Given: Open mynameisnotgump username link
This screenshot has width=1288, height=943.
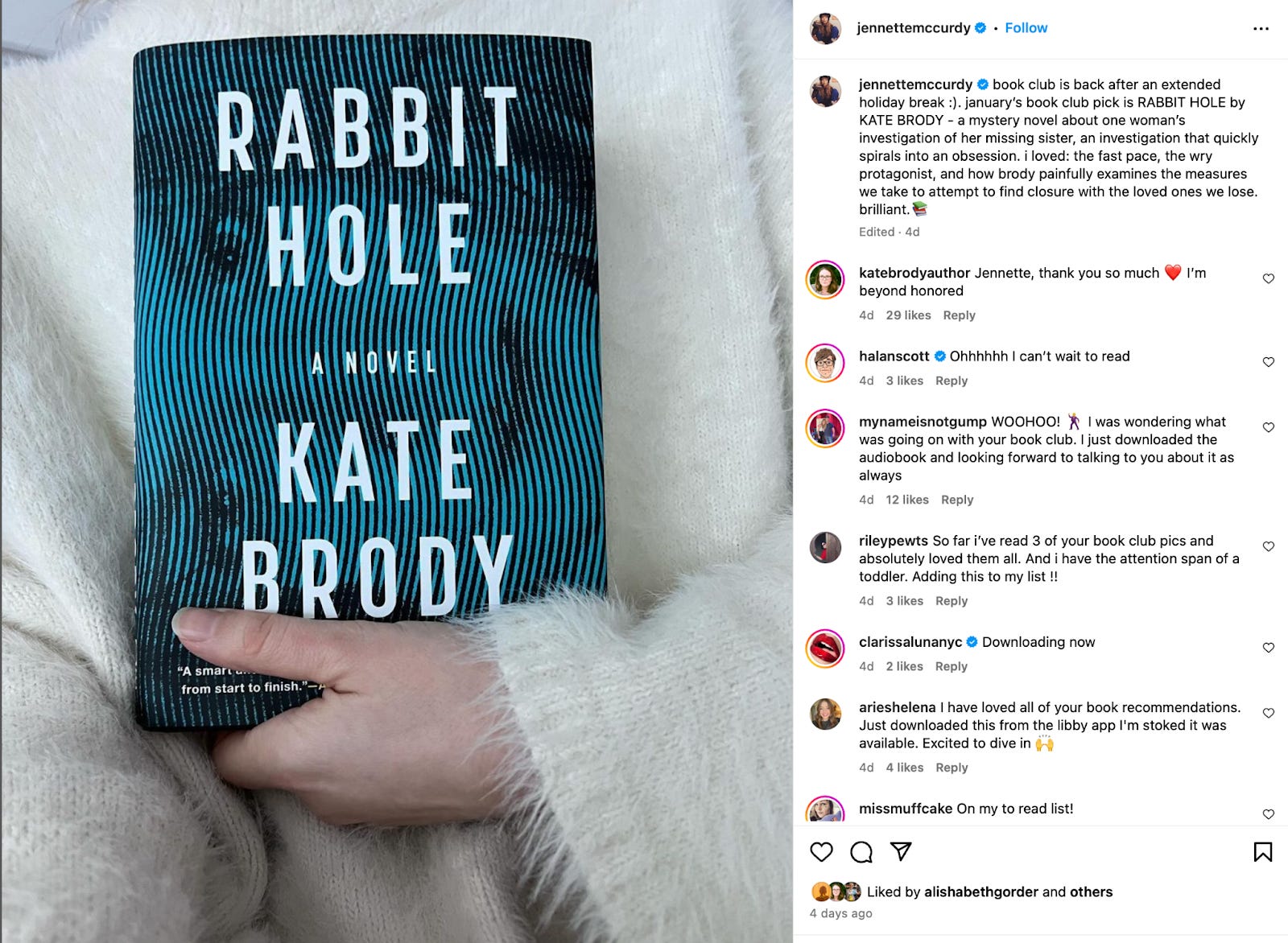Looking at the screenshot, I should 923,422.
